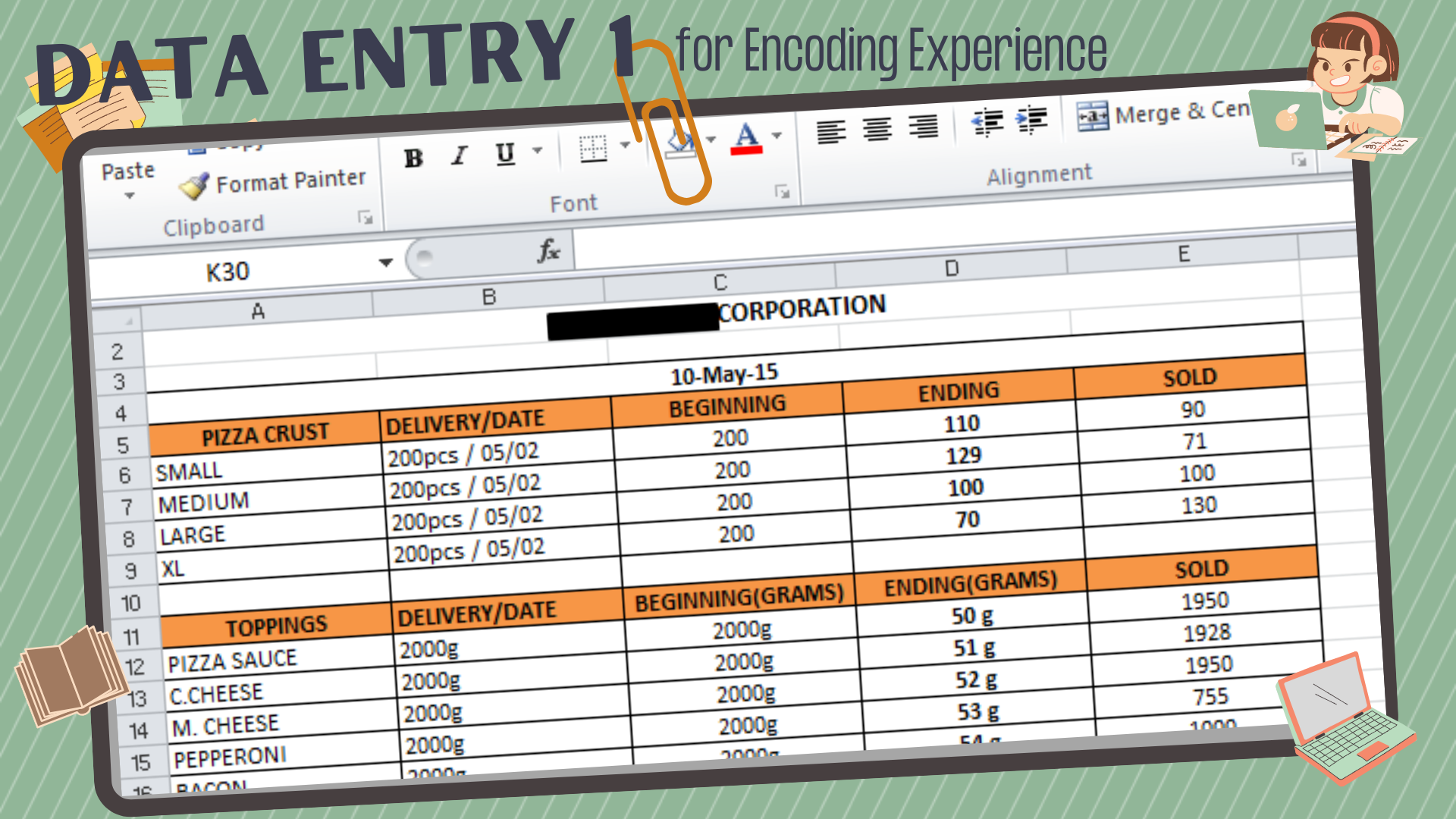Open the Paste dropdown arrow
1456x819 pixels.
[x=130, y=196]
